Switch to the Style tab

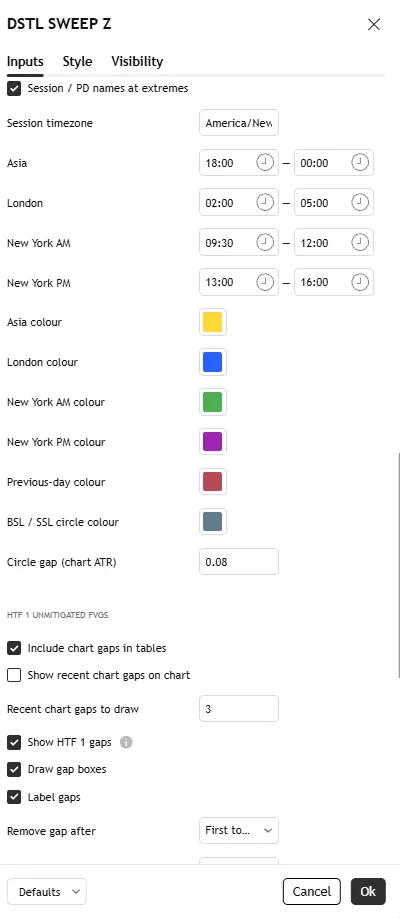point(77,61)
